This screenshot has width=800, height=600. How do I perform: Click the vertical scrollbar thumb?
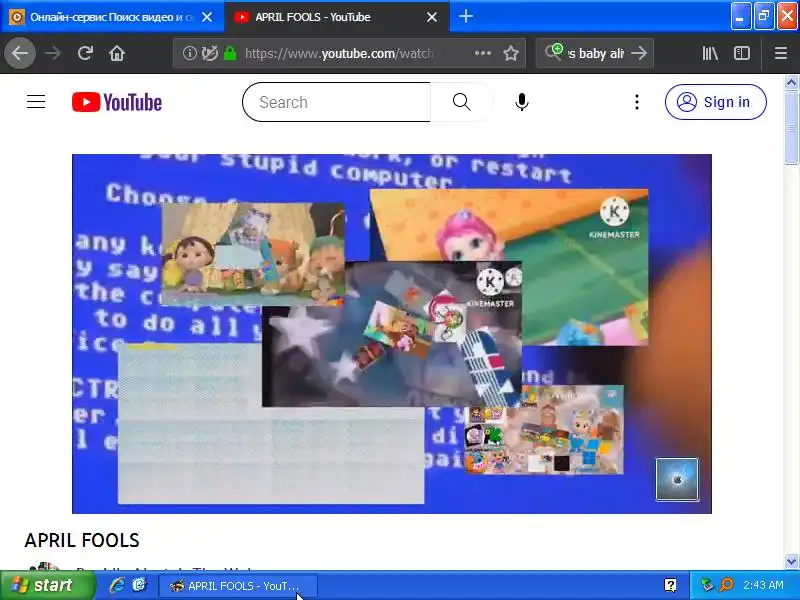pos(791,128)
